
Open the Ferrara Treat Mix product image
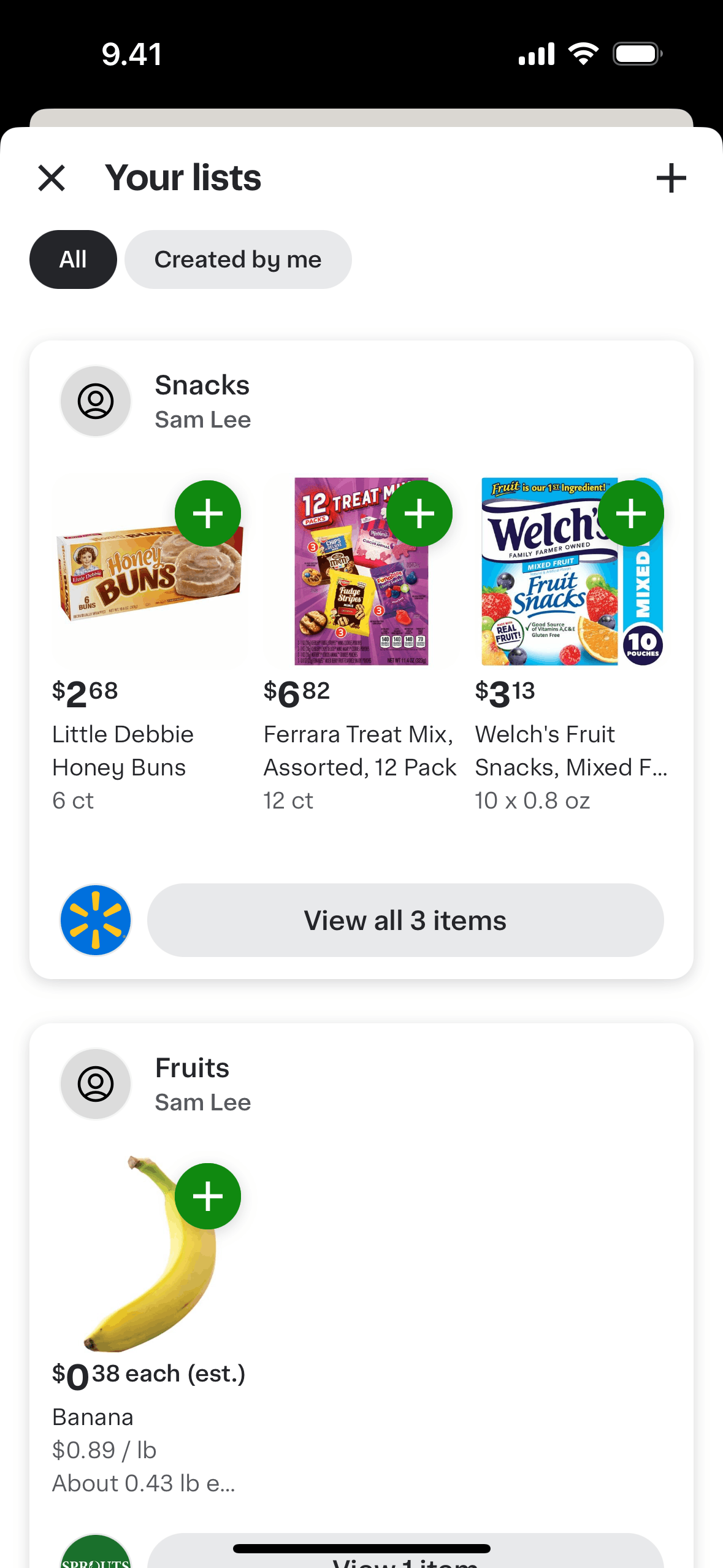[361, 572]
